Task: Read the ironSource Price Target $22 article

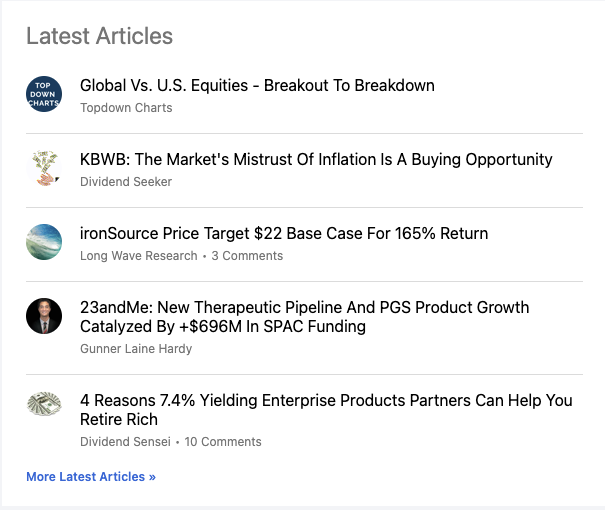Action: click(x=284, y=234)
